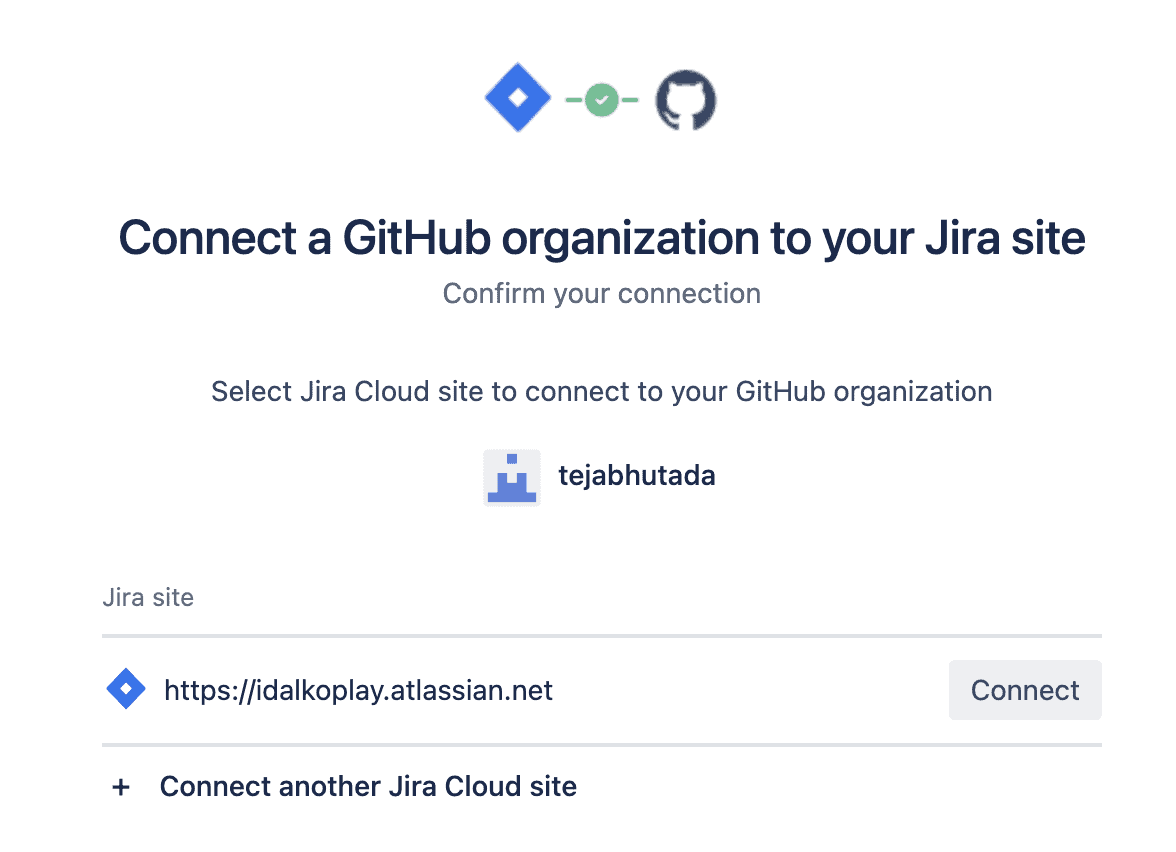Click the blue Jira site icon beside the URL
This screenshot has width=1176, height=852.
click(x=126, y=689)
